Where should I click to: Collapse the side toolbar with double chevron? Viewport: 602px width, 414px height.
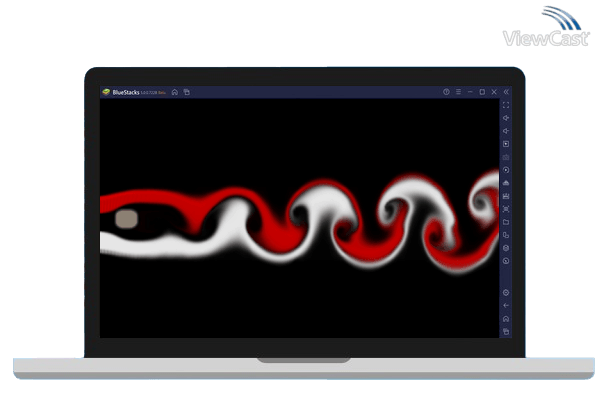click(506, 92)
